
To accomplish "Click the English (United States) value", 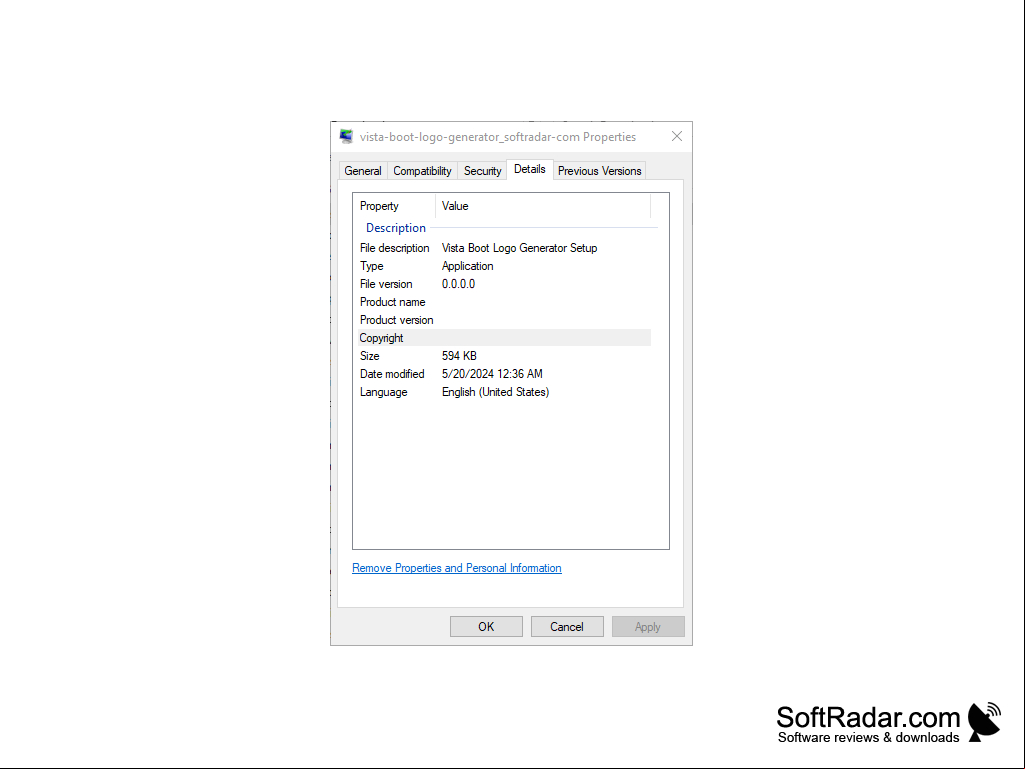I will click(x=496, y=392).
